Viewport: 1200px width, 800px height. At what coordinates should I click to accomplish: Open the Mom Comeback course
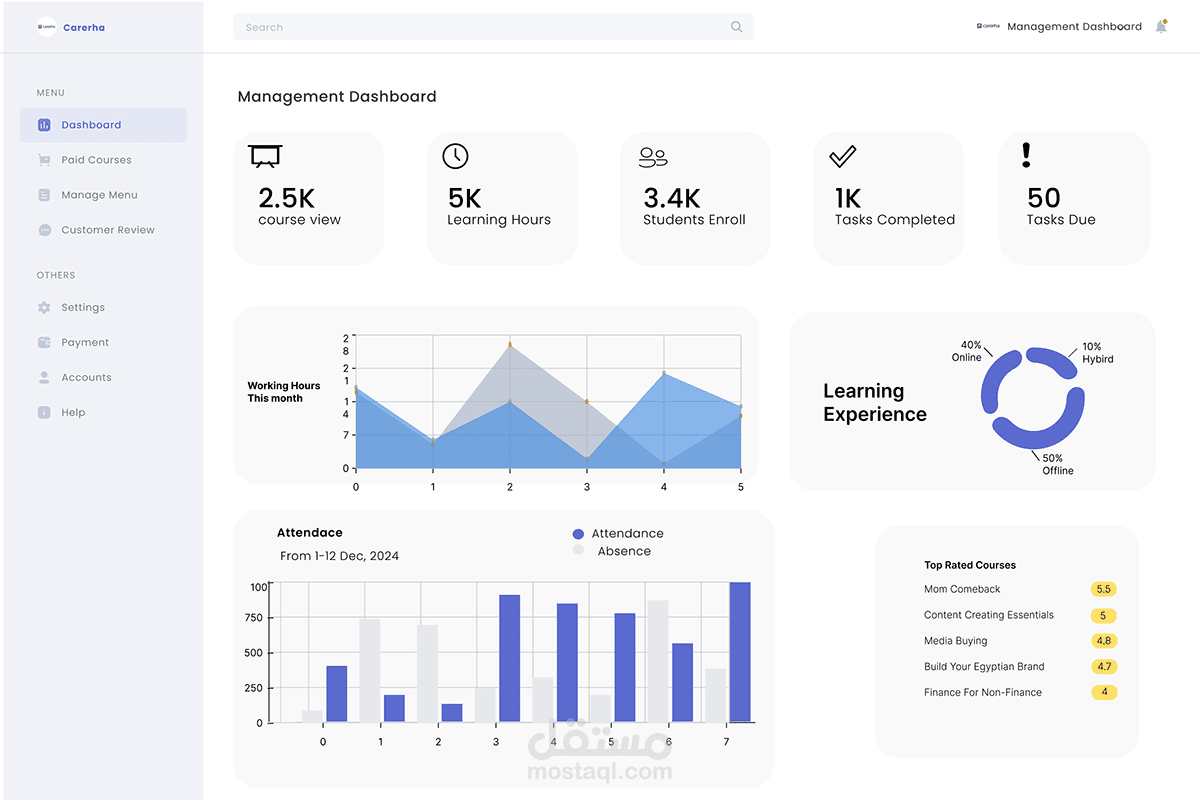pos(962,589)
